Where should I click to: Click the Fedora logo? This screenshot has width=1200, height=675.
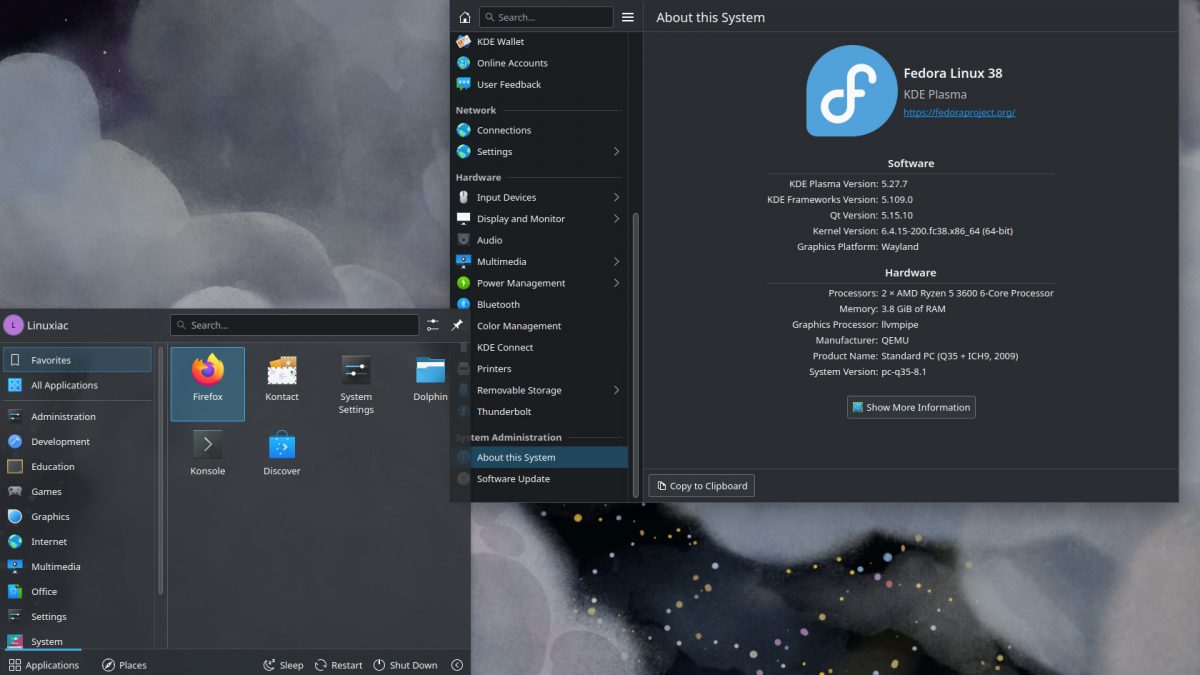[851, 91]
